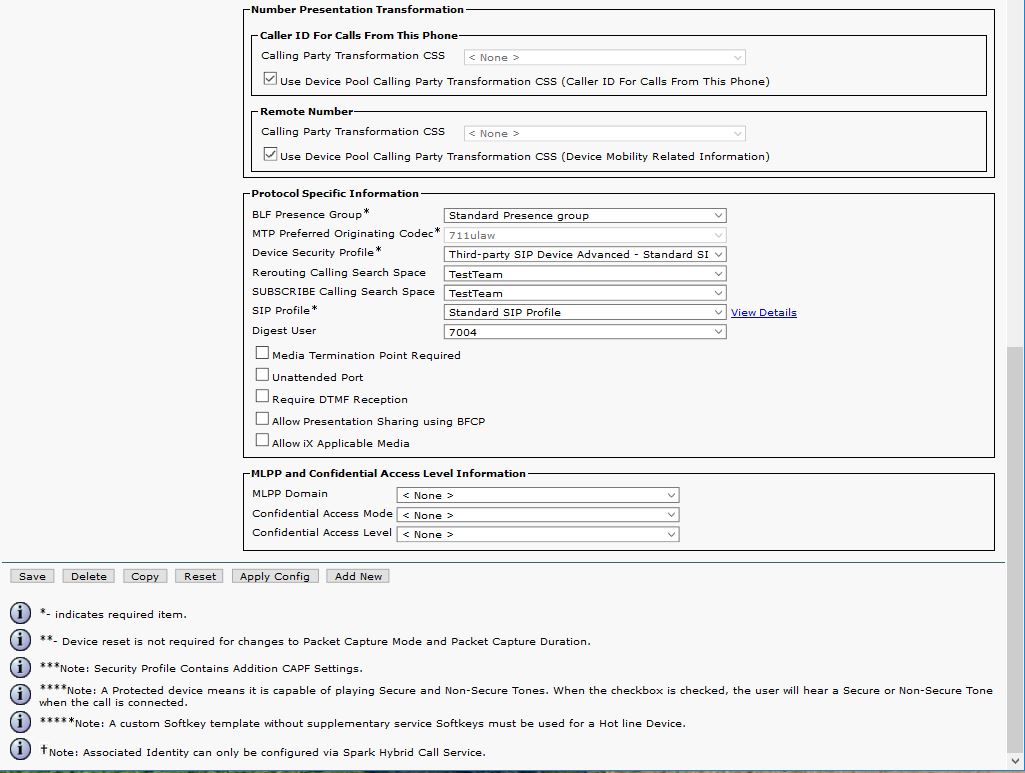Click info icon beside required item note
This screenshot has height=773, width=1025.
(20, 613)
